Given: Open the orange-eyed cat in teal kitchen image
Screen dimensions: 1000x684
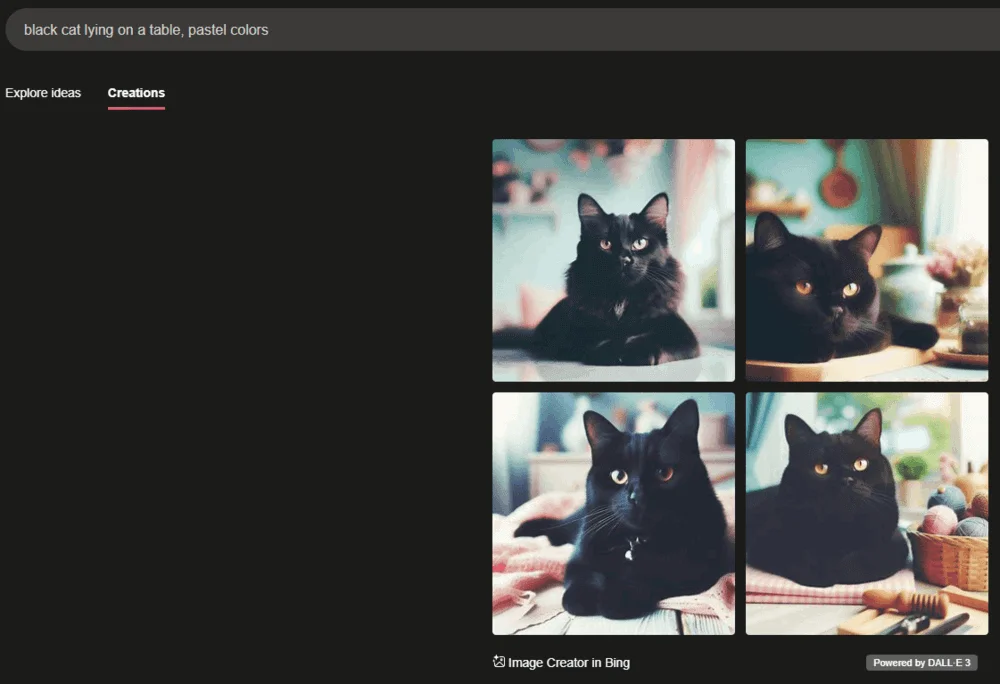Looking at the screenshot, I should [x=866, y=259].
